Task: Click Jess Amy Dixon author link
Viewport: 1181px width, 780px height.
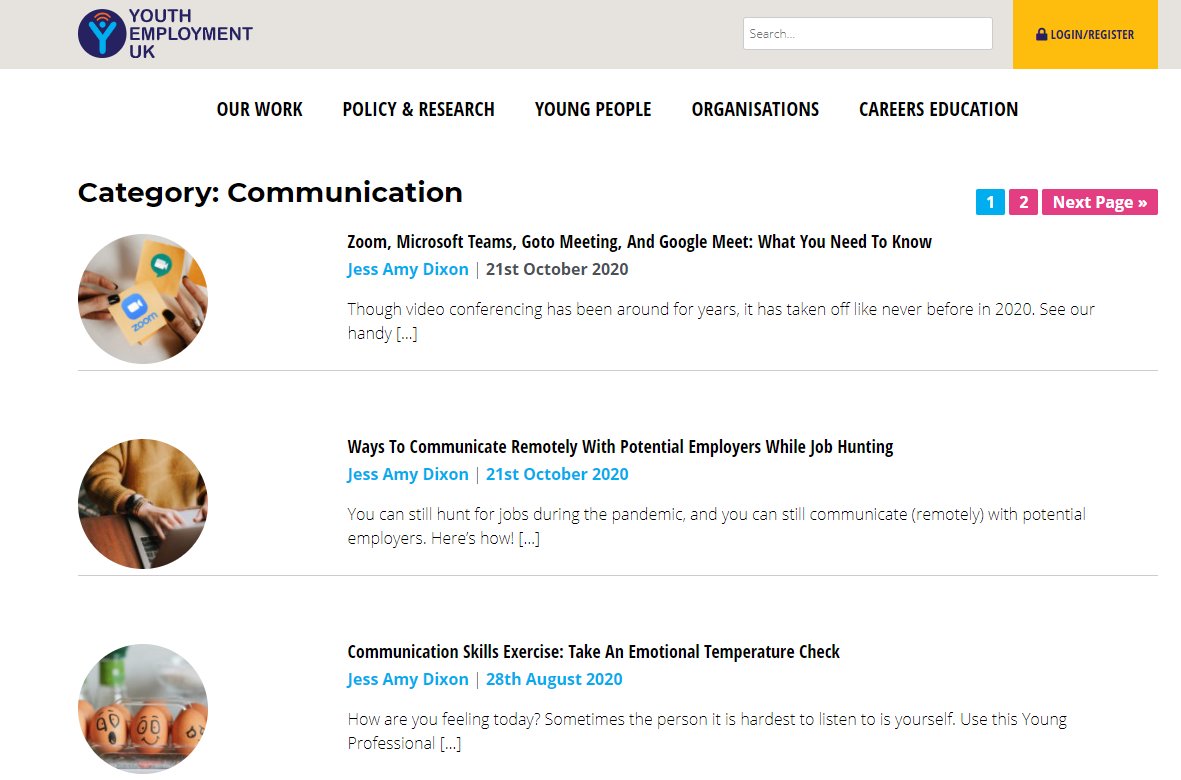Action: coord(407,268)
